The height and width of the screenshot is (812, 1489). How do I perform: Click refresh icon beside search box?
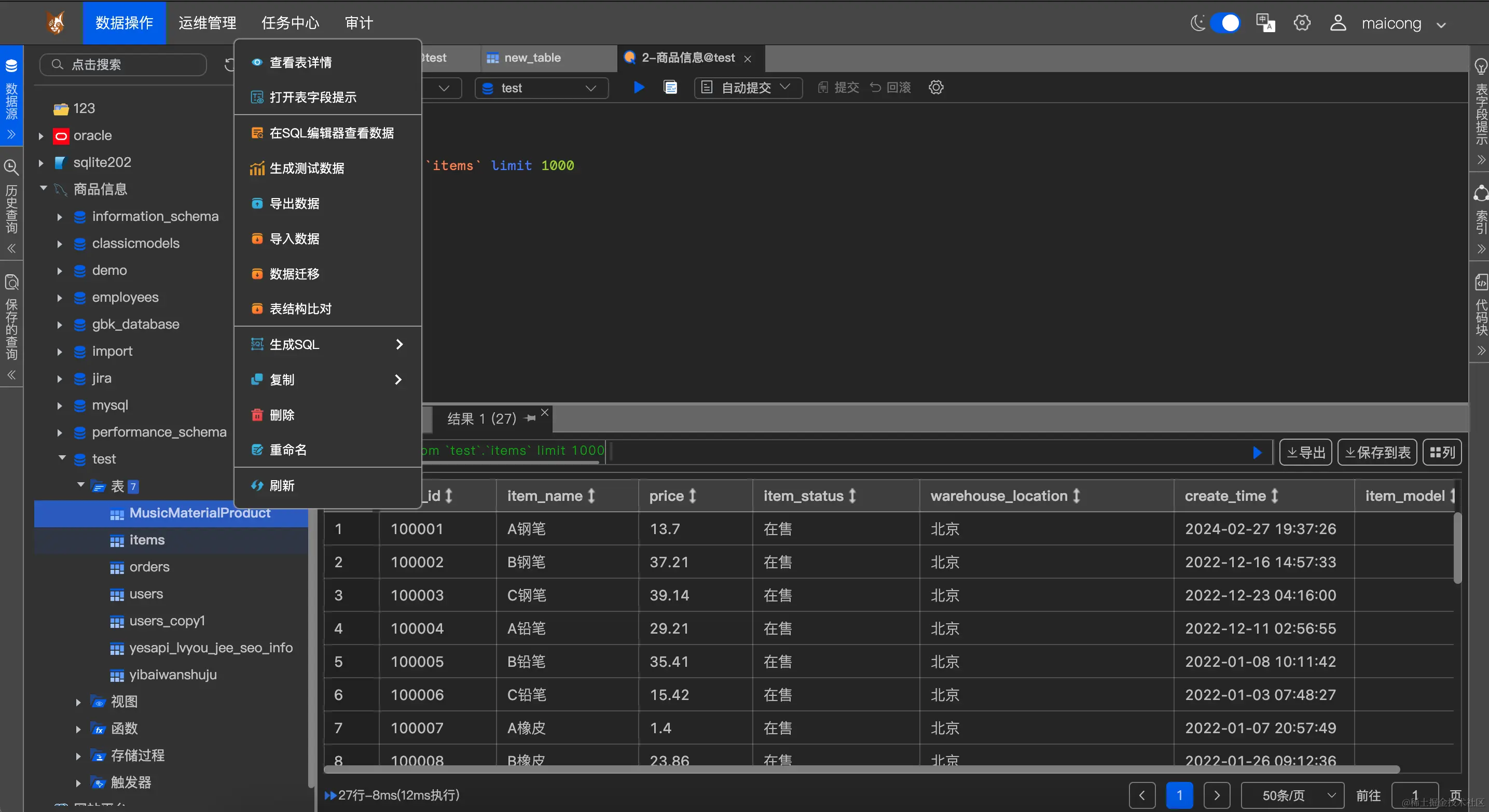coord(229,65)
